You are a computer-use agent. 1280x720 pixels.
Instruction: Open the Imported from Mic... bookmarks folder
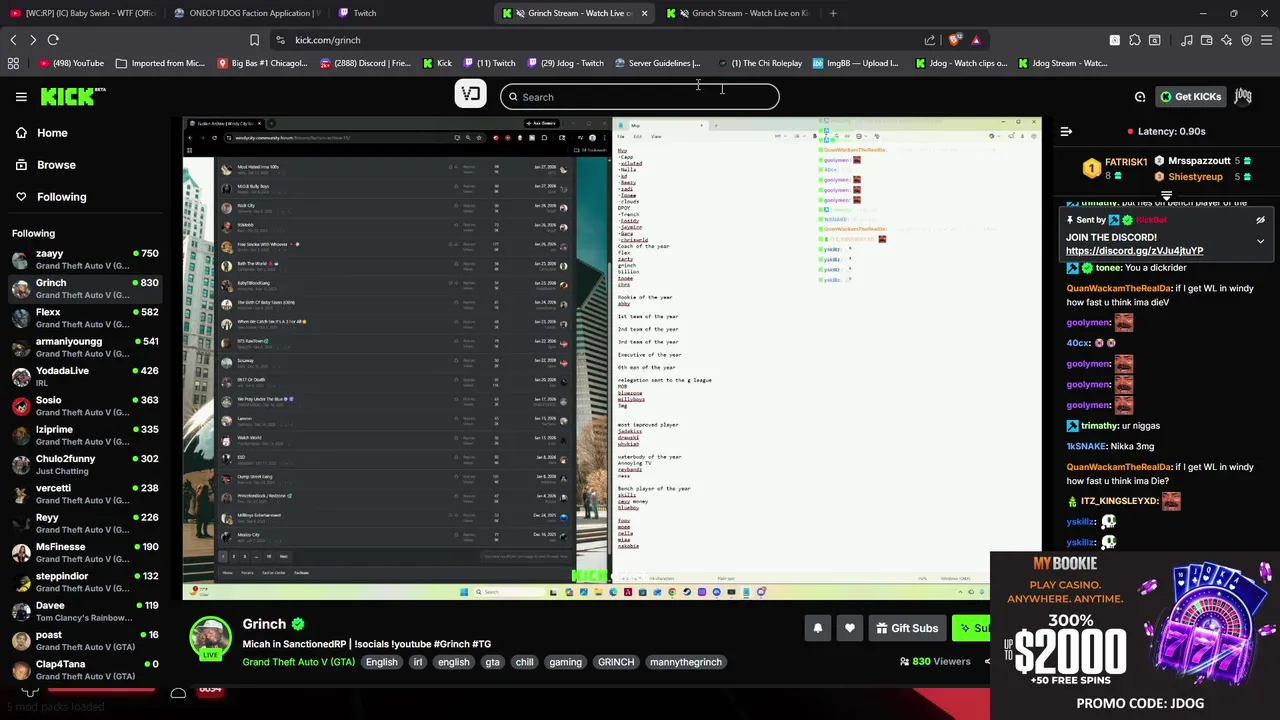(x=160, y=63)
